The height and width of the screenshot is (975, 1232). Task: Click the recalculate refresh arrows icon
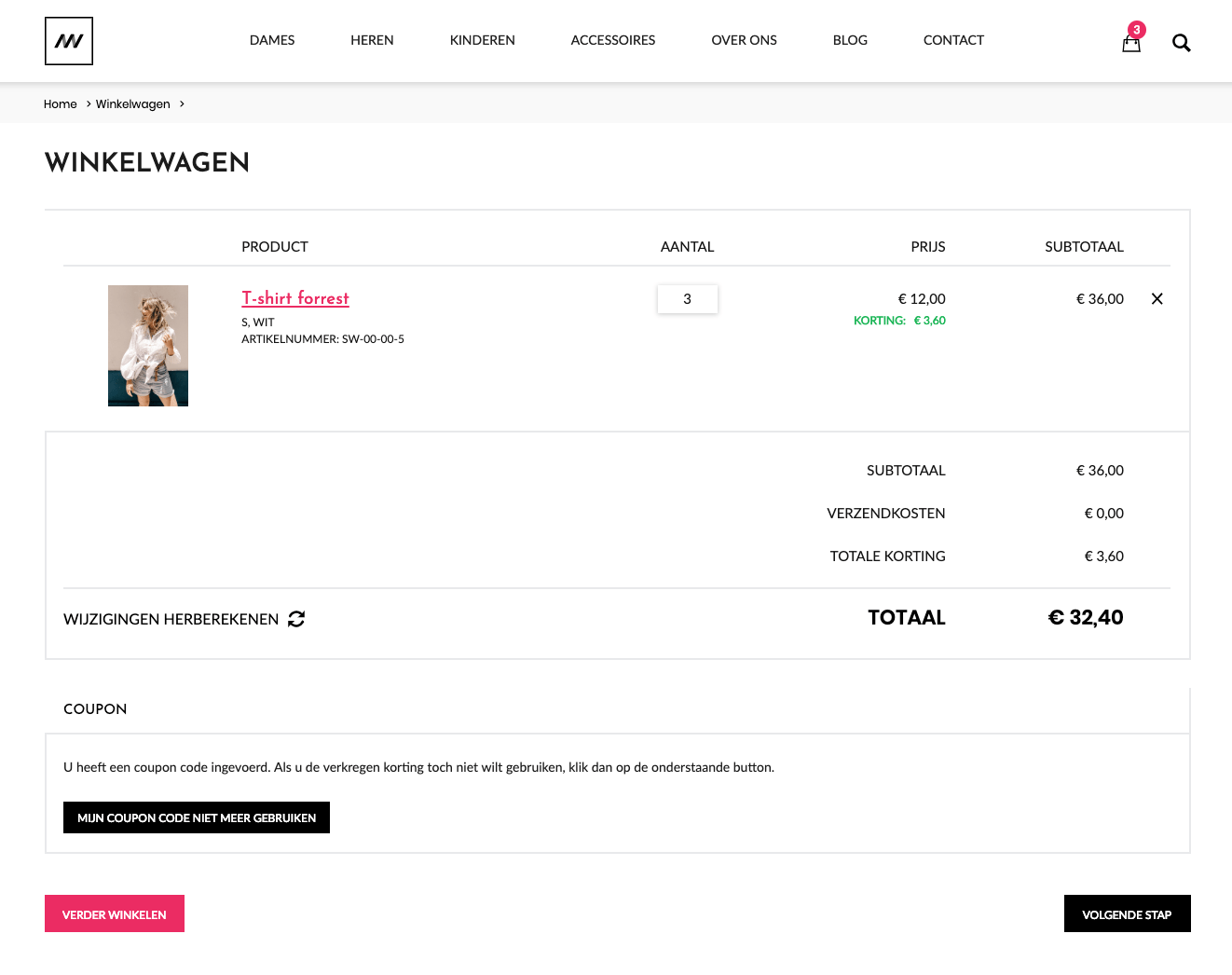tap(296, 619)
